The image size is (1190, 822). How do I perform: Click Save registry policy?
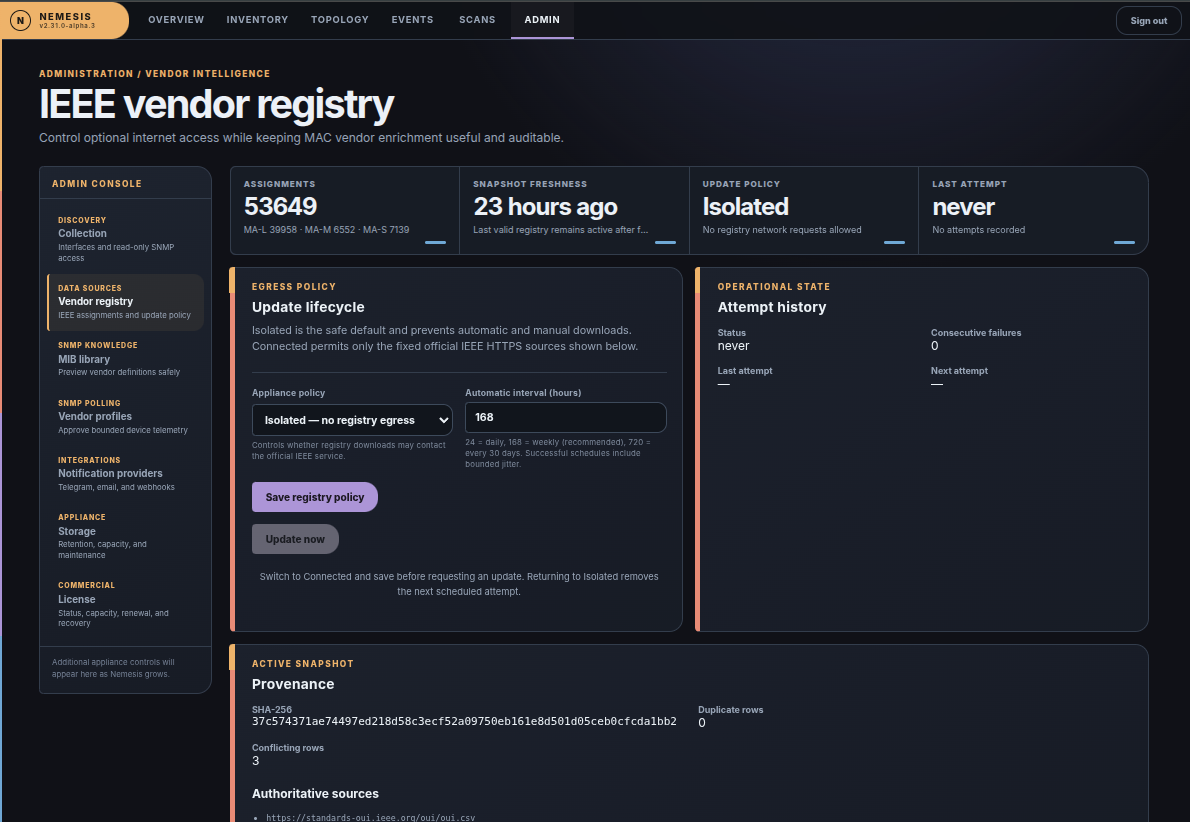point(315,497)
